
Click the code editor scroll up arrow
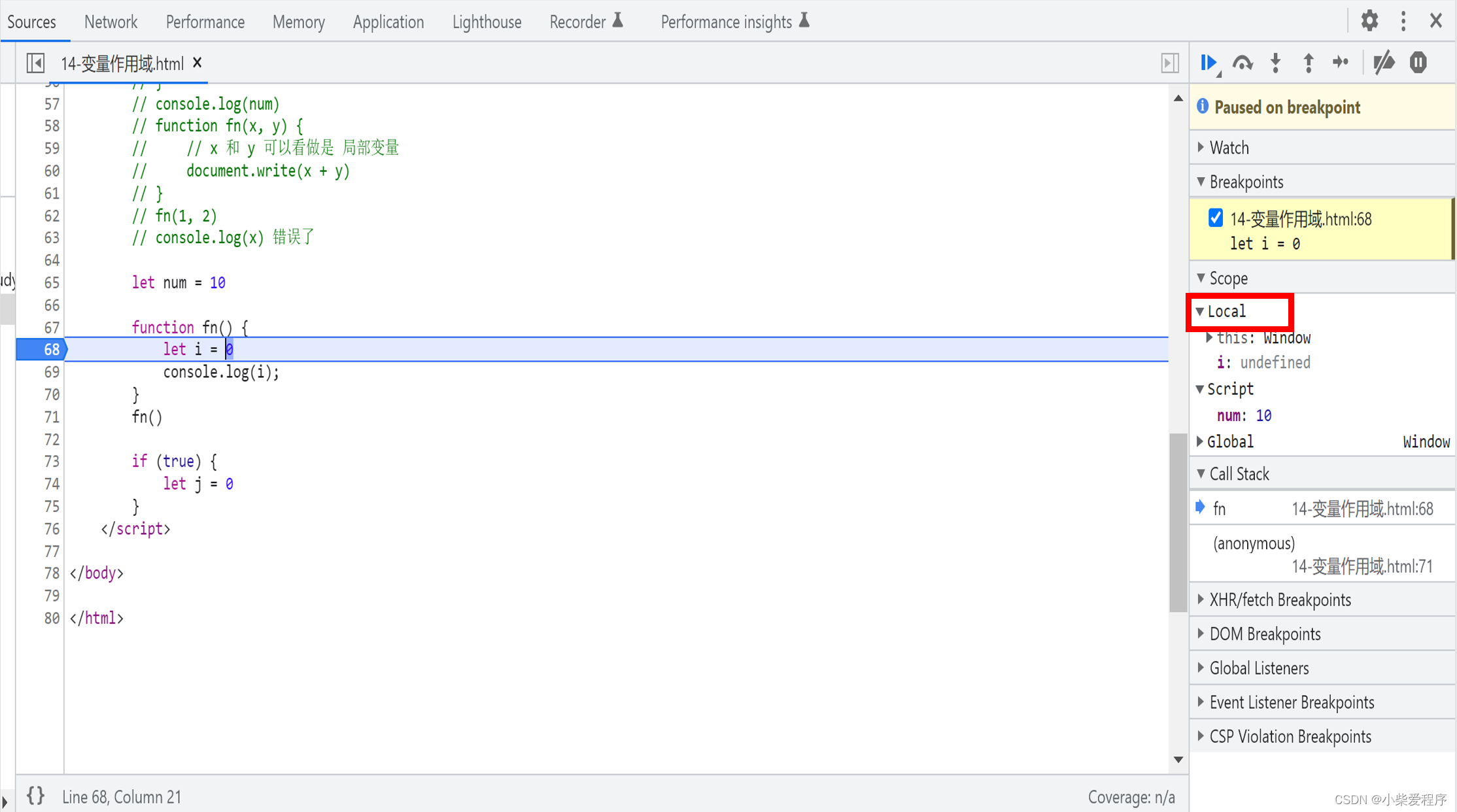coord(1178,98)
